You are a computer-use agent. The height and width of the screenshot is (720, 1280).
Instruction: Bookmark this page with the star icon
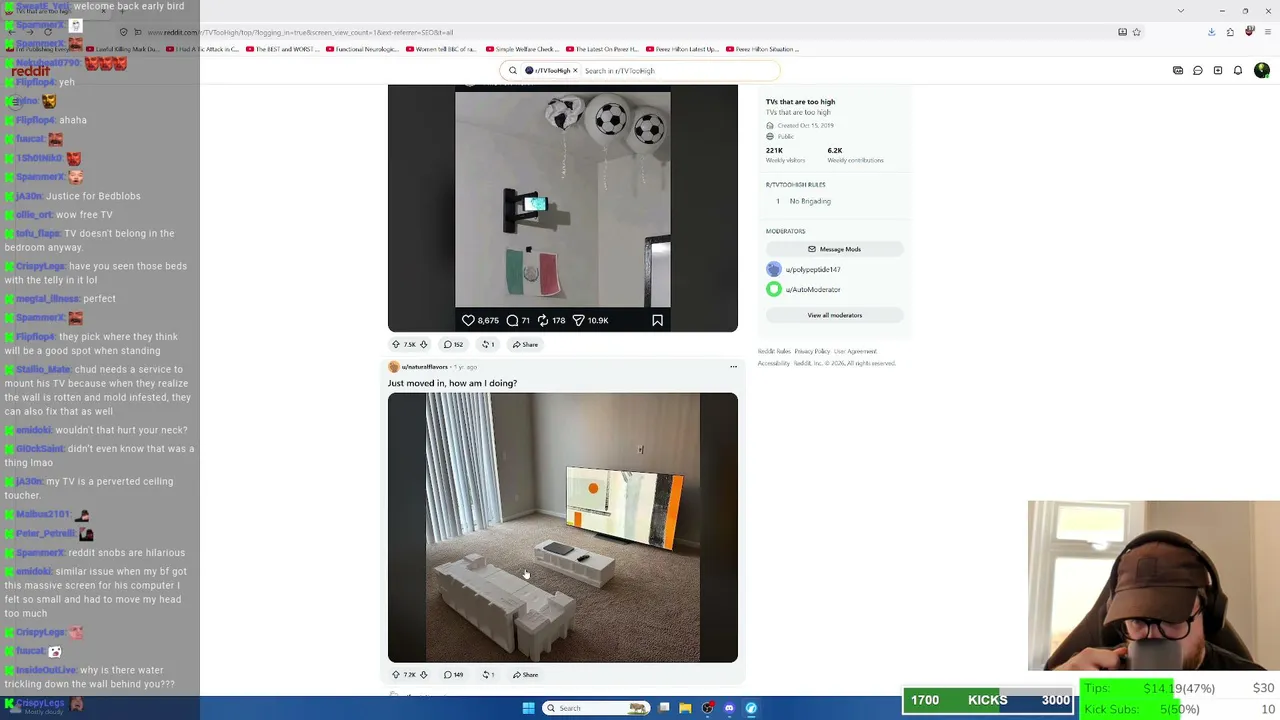point(1136,32)
